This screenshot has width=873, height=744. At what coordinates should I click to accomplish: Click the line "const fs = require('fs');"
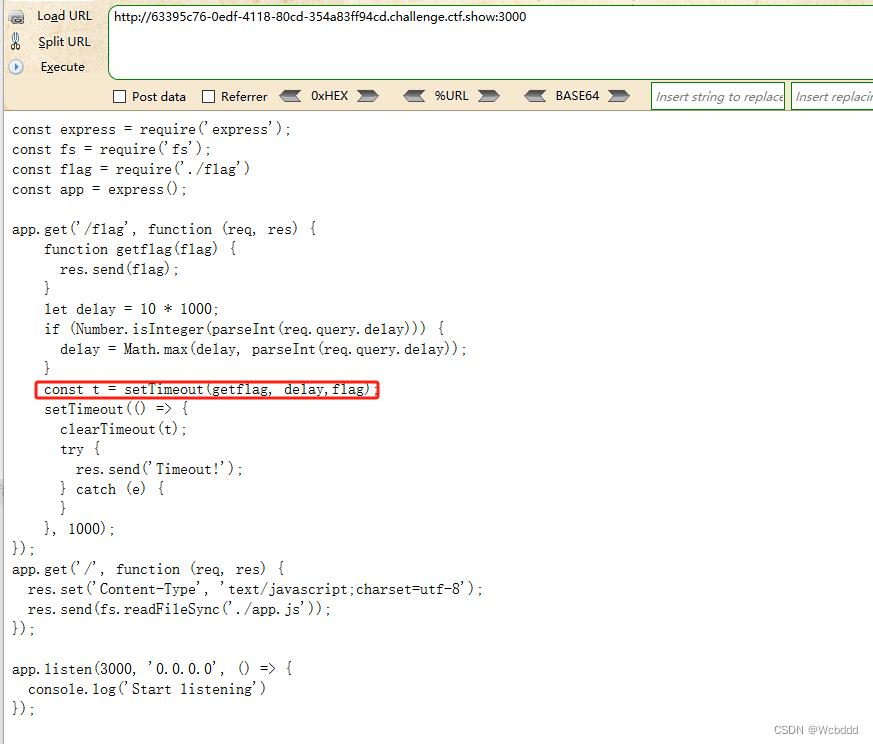coord(111,149)
